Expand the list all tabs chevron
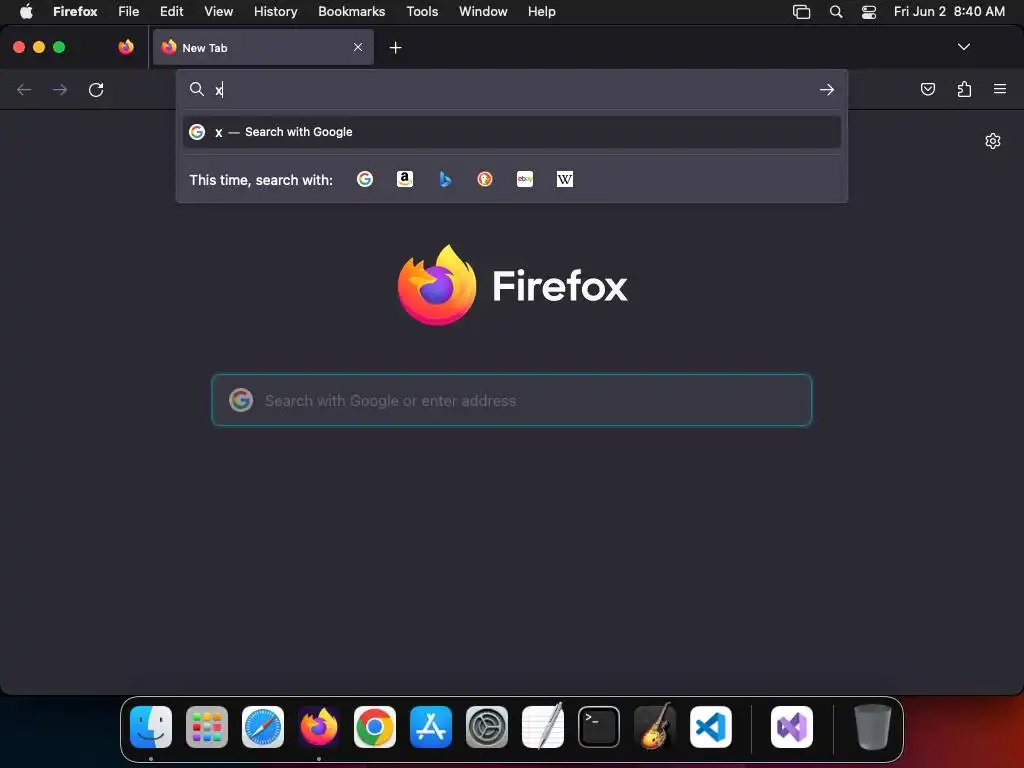The width and height of the screenshot is (1024, 768). pos(963,47)
